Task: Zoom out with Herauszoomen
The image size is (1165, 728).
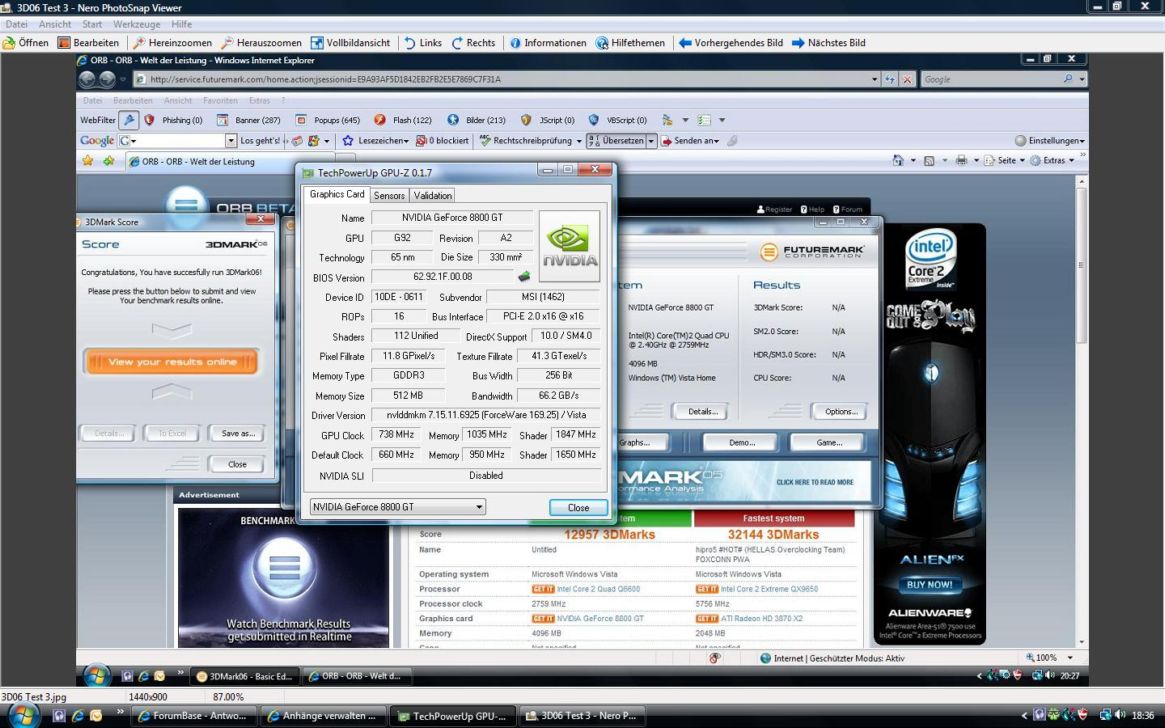Action: [262, 43]
